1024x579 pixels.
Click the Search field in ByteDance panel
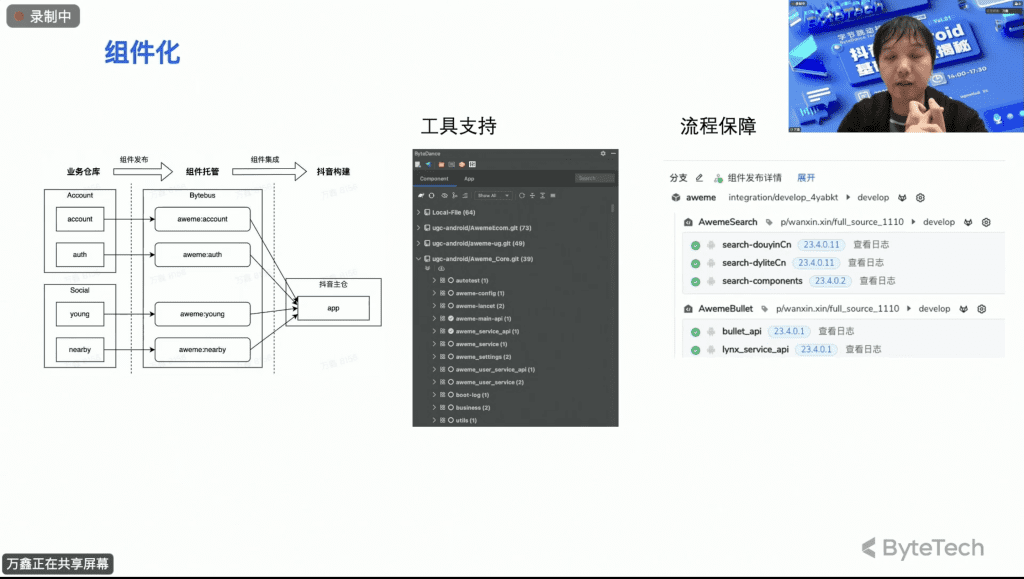[593, 178]
